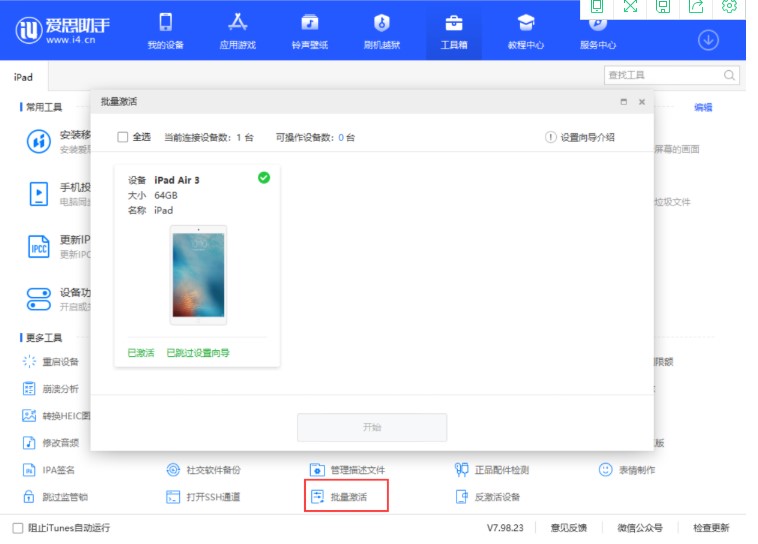This screenshot has width=758, height=544.
Task: Click the i4 爱思助手 logo
Action: pos(62,30)
